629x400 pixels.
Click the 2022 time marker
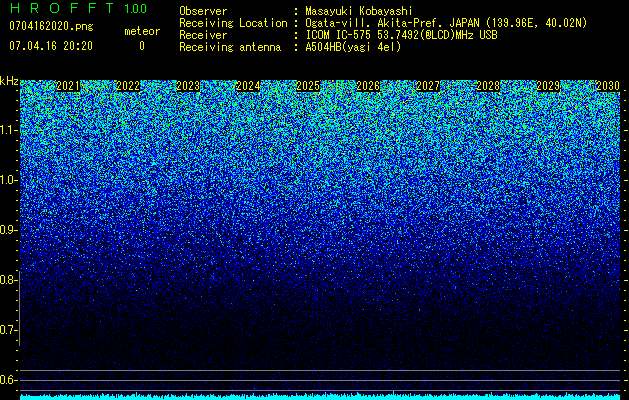[x=128, y=86]
